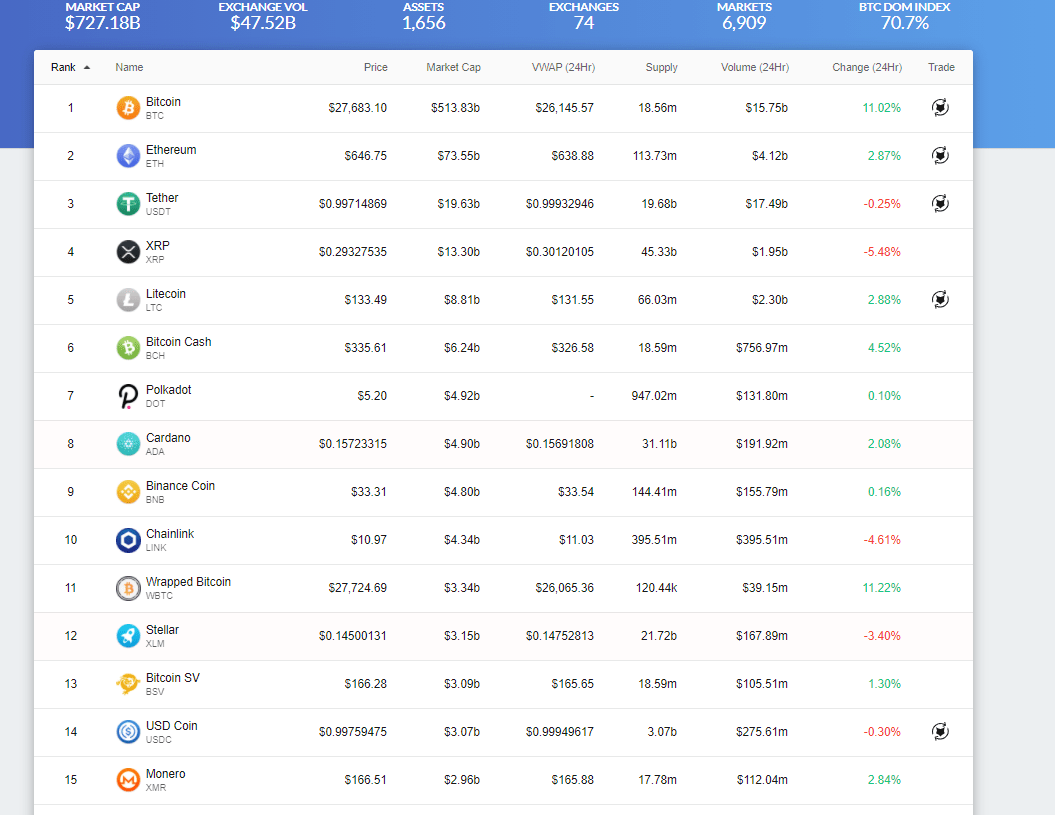Open the Chainlink asset name link
The height and width of the screenshot is (815, 1055).
click(x=170, y=534)
